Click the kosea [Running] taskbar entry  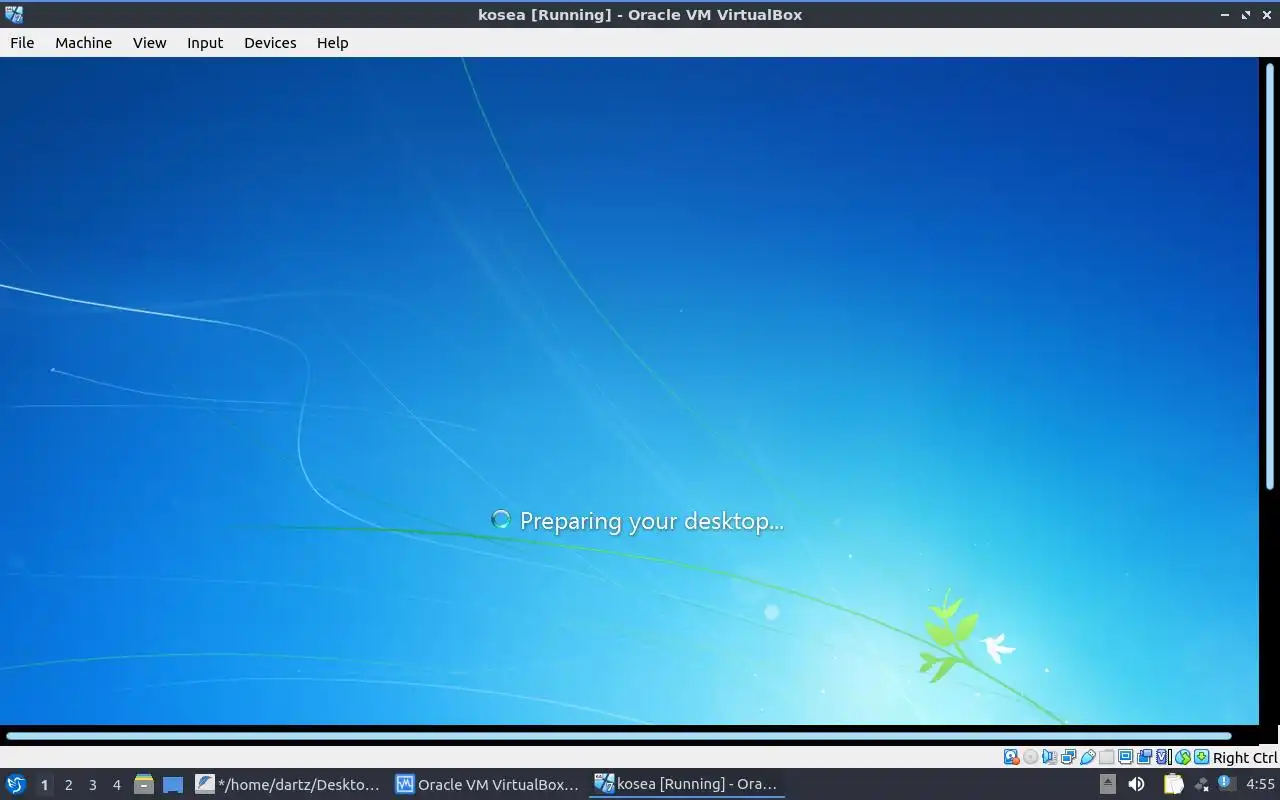[x=687, y=784]
